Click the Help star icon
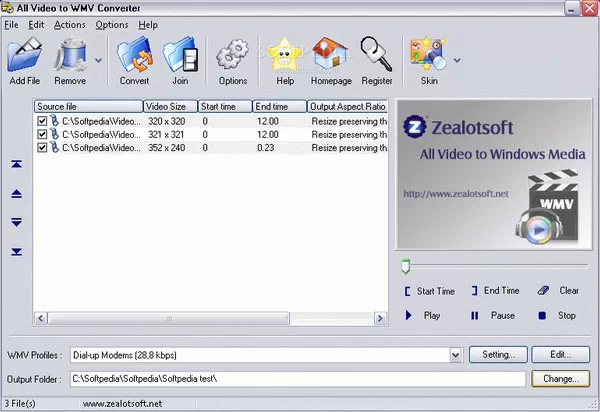 [x=285, y=54]
